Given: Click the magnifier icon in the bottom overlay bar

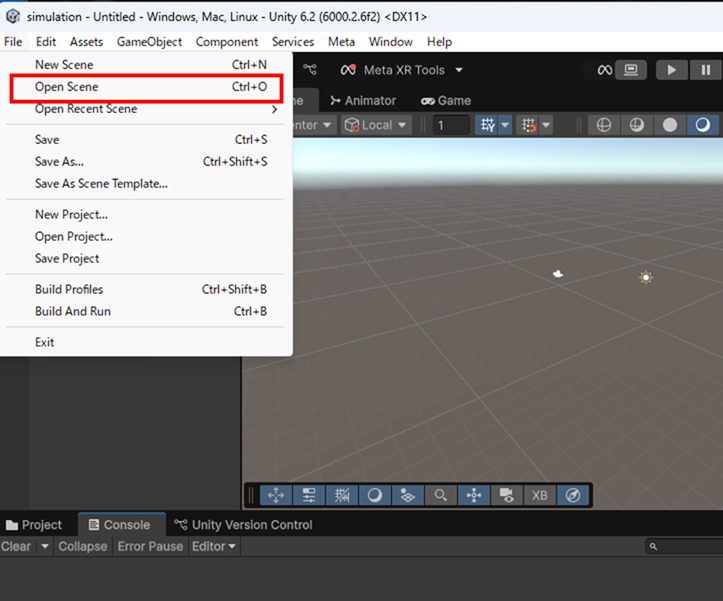Looking at the screenshot, I should tap(441, 495).
